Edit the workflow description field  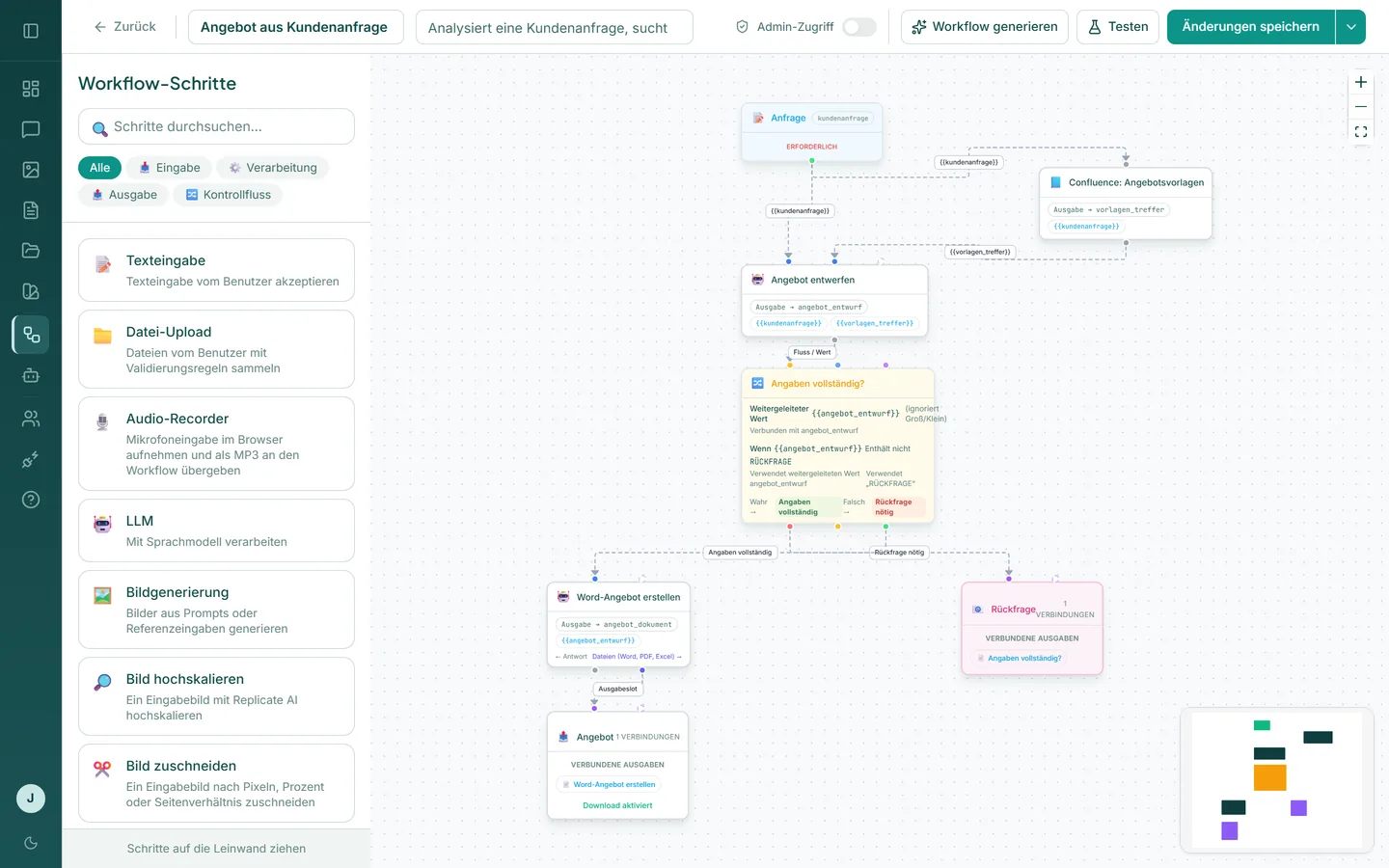click(555, 27)
